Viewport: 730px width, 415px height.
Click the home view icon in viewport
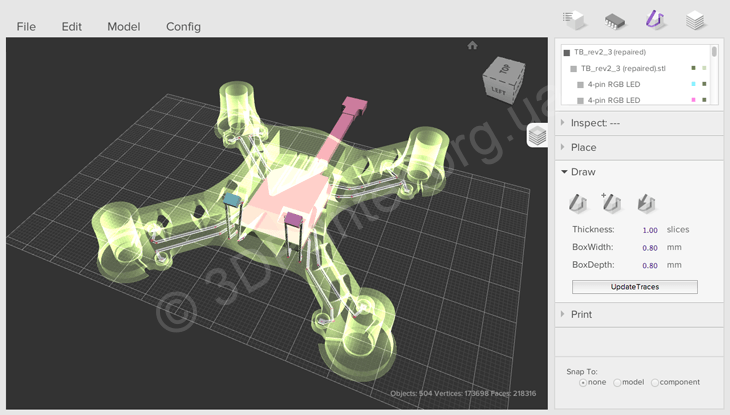(x=472, y=45)
